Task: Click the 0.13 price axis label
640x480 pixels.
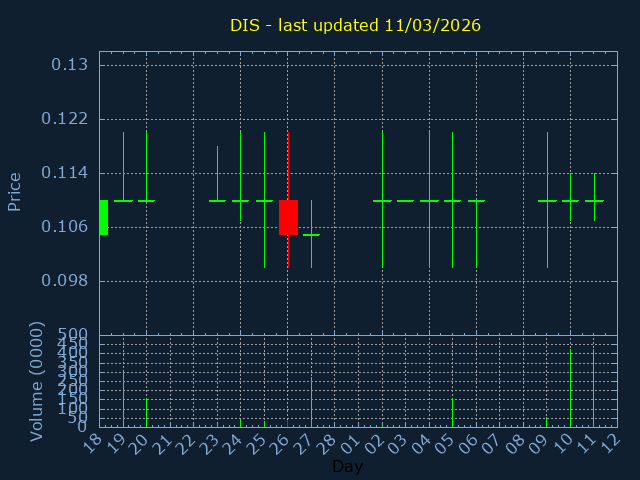Action: (x=69, y=64)
